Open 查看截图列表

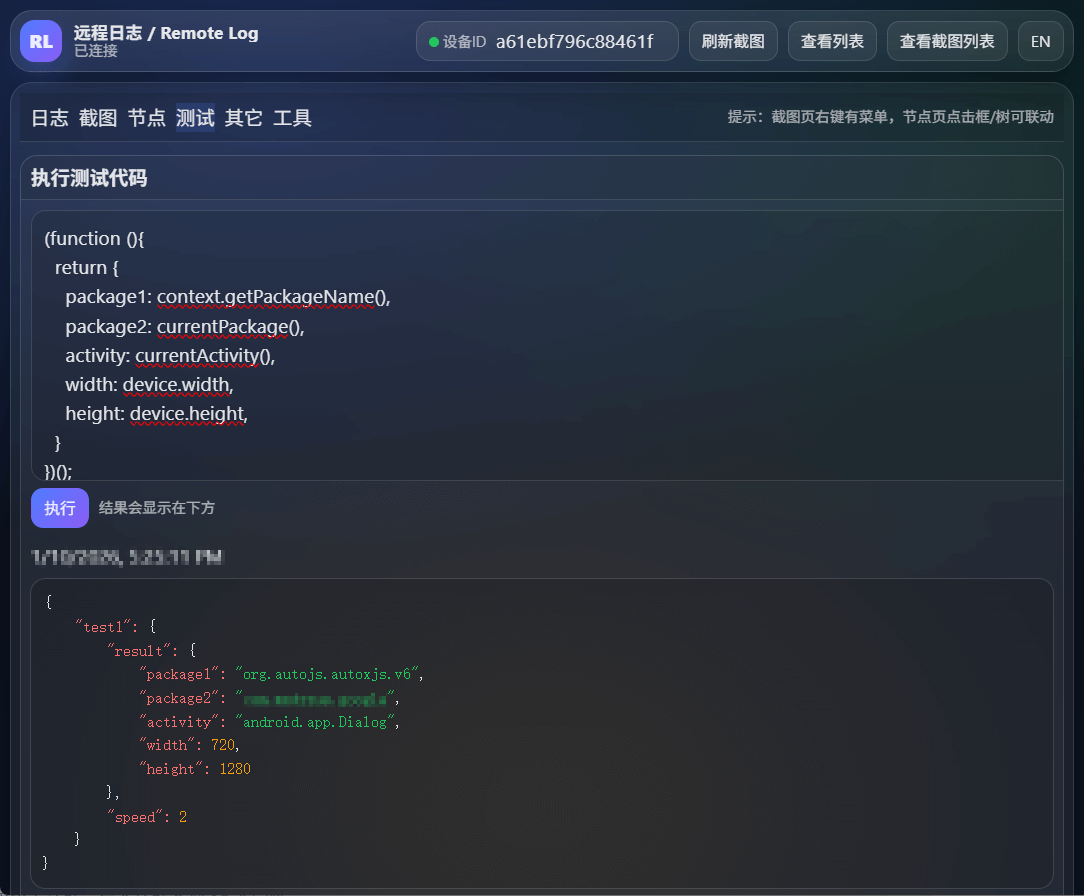click(947, 41)
